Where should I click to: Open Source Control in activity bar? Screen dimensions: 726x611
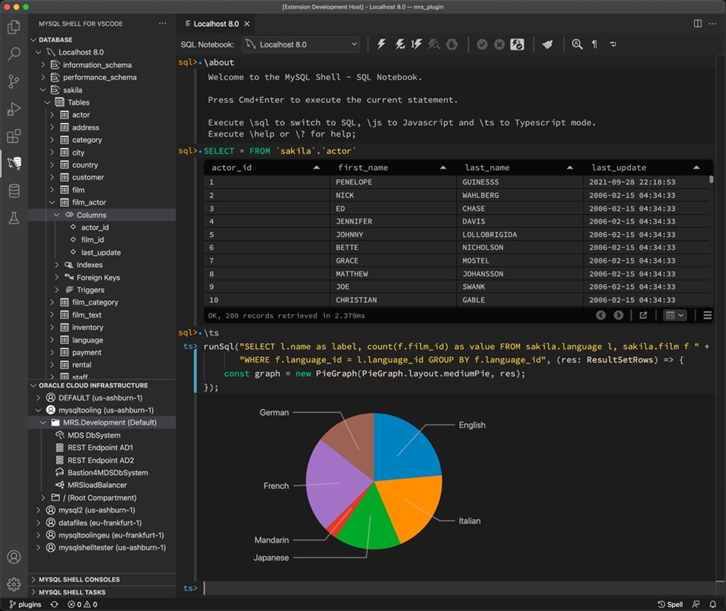14,81
